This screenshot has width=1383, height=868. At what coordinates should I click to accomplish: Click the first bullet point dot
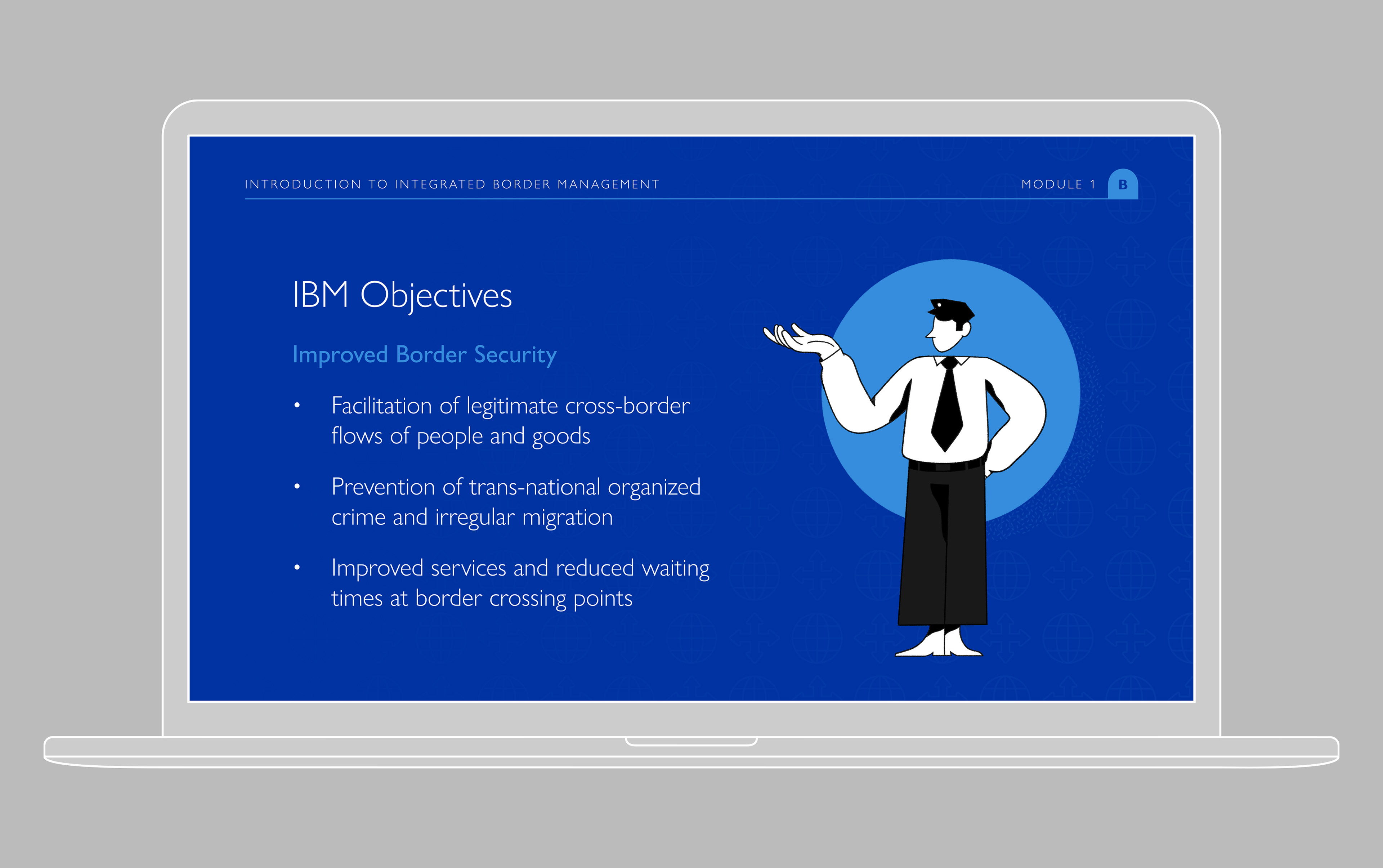[297, 405]
